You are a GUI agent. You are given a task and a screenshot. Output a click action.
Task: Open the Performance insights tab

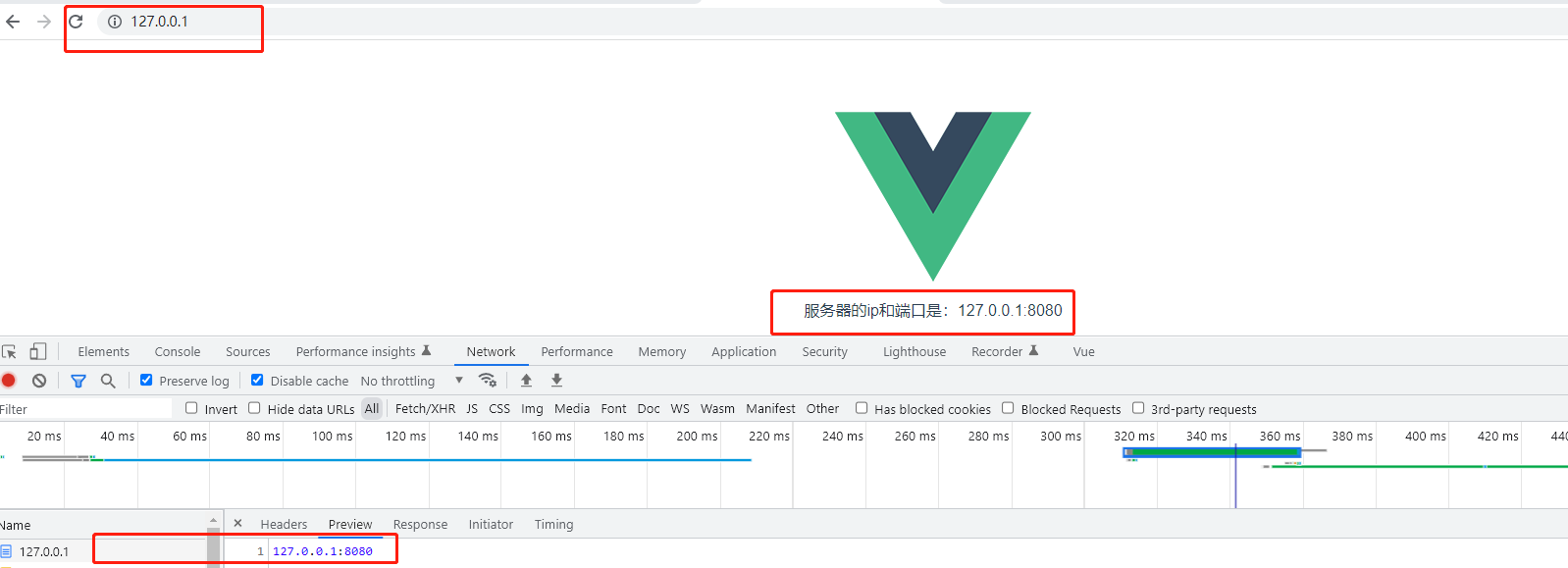[x=363, y=352]
